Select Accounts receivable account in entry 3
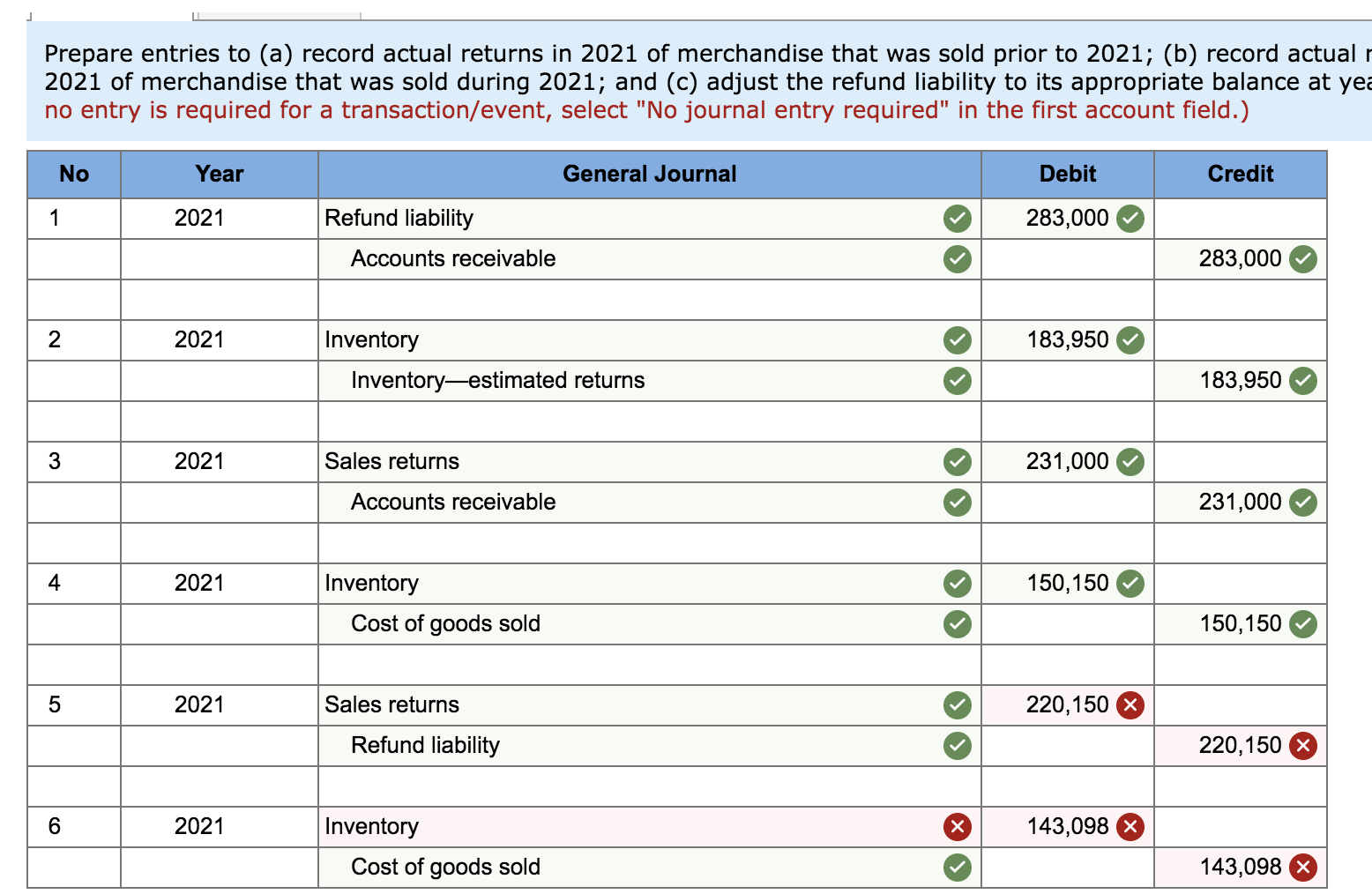This screenshot has height=894, width=1372. click(649, 502)
